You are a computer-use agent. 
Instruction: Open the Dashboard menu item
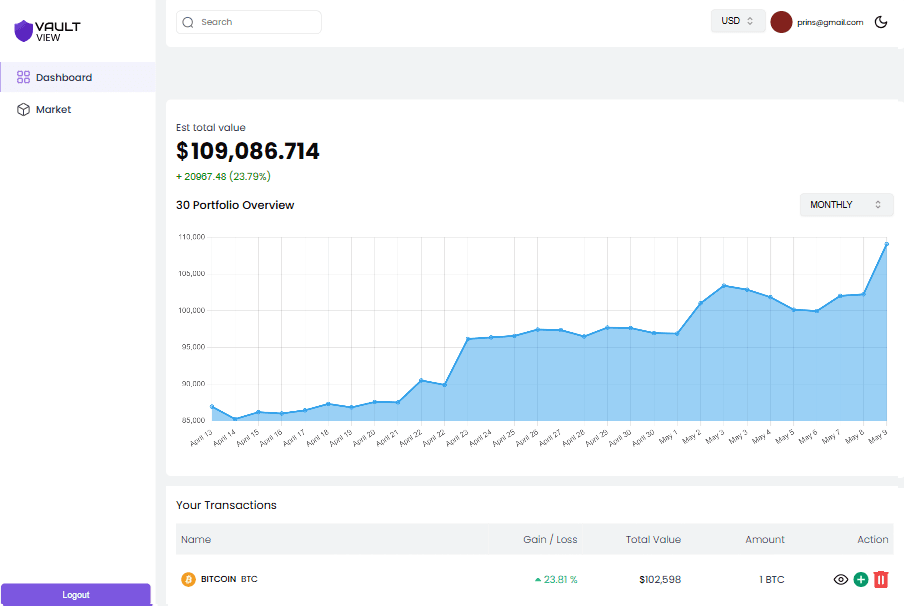[x=64, y=77]
